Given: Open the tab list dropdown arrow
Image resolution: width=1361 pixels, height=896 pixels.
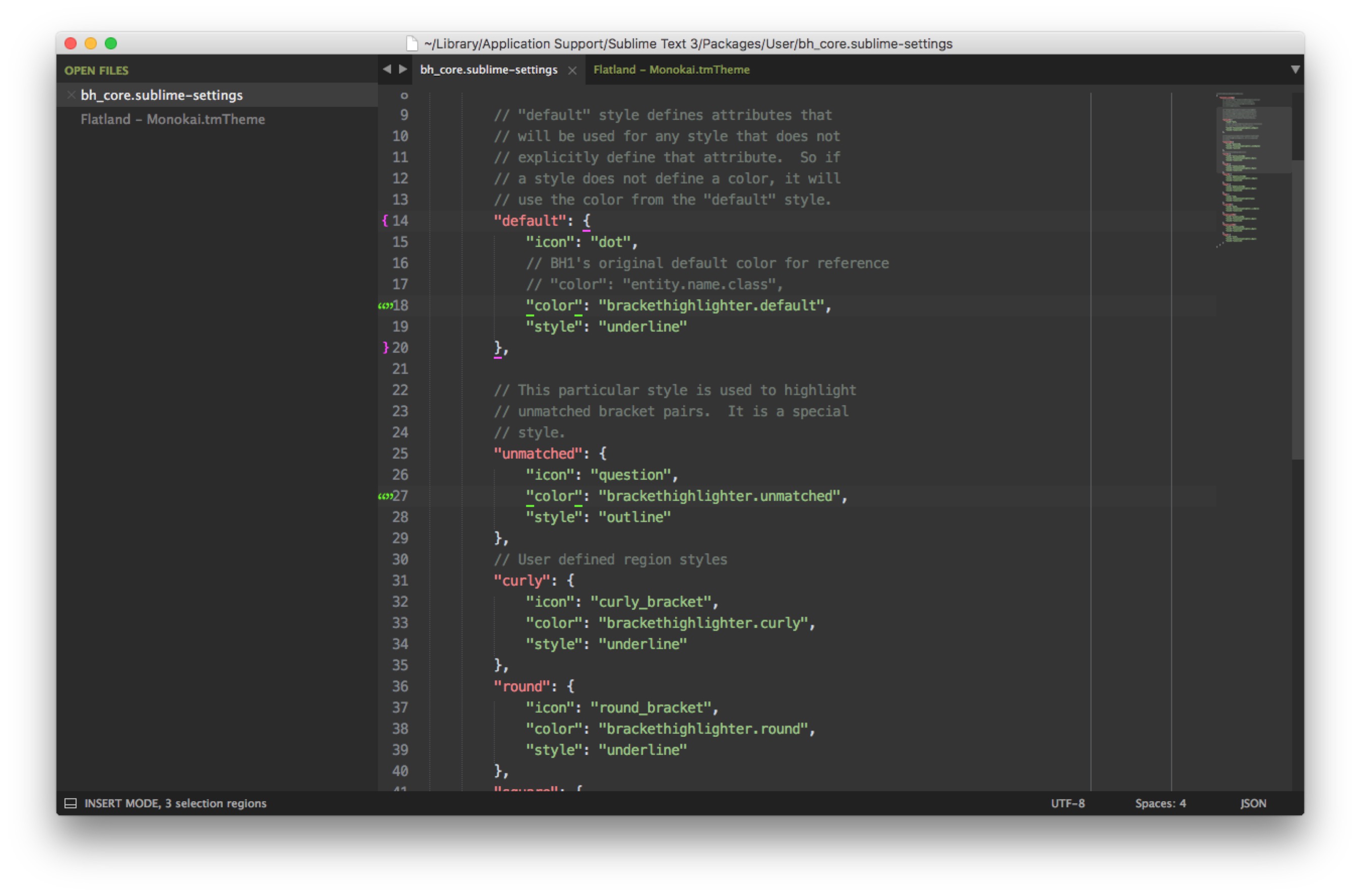Looking at the screenshot, I should 1294,69.
